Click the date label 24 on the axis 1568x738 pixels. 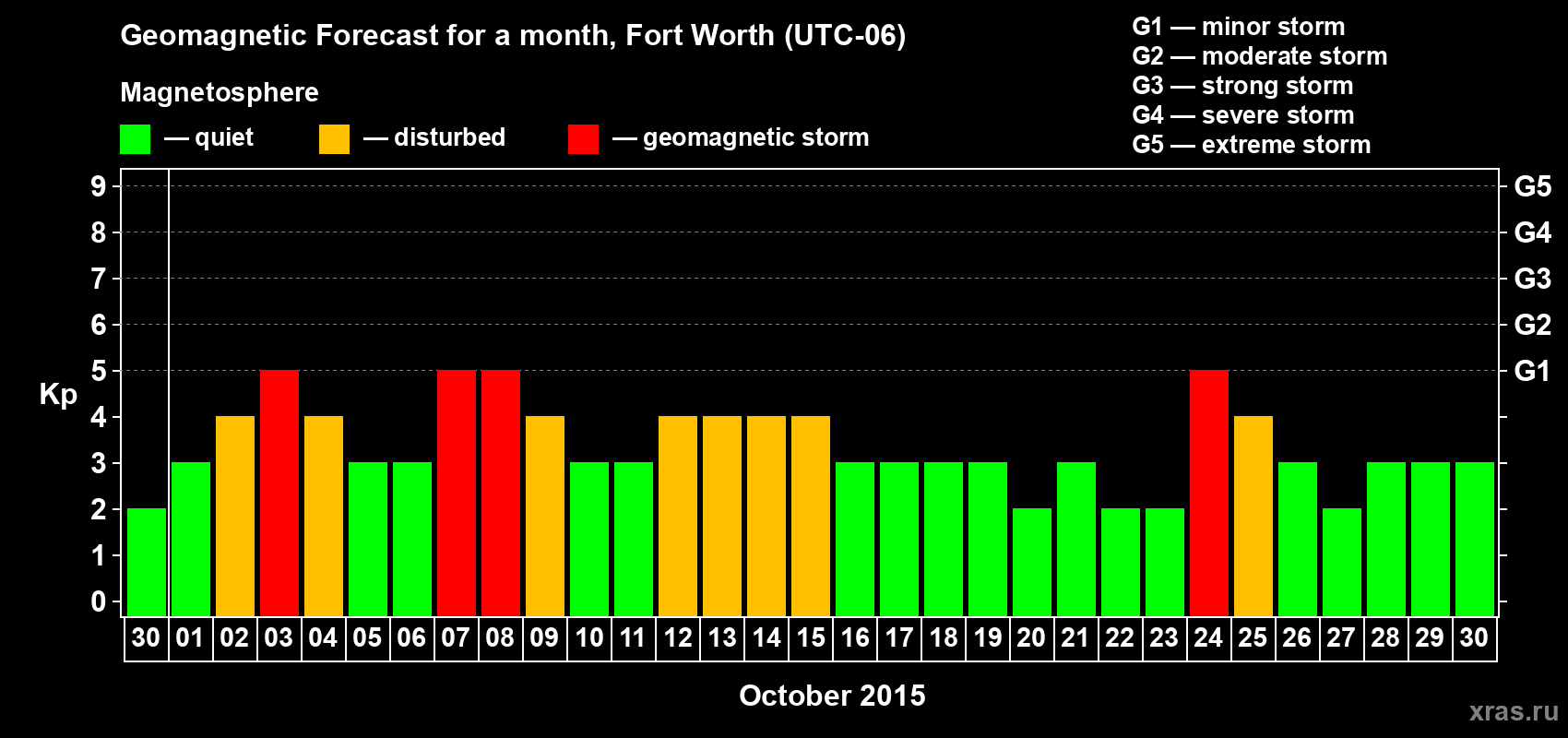[x=1208, y=637]
